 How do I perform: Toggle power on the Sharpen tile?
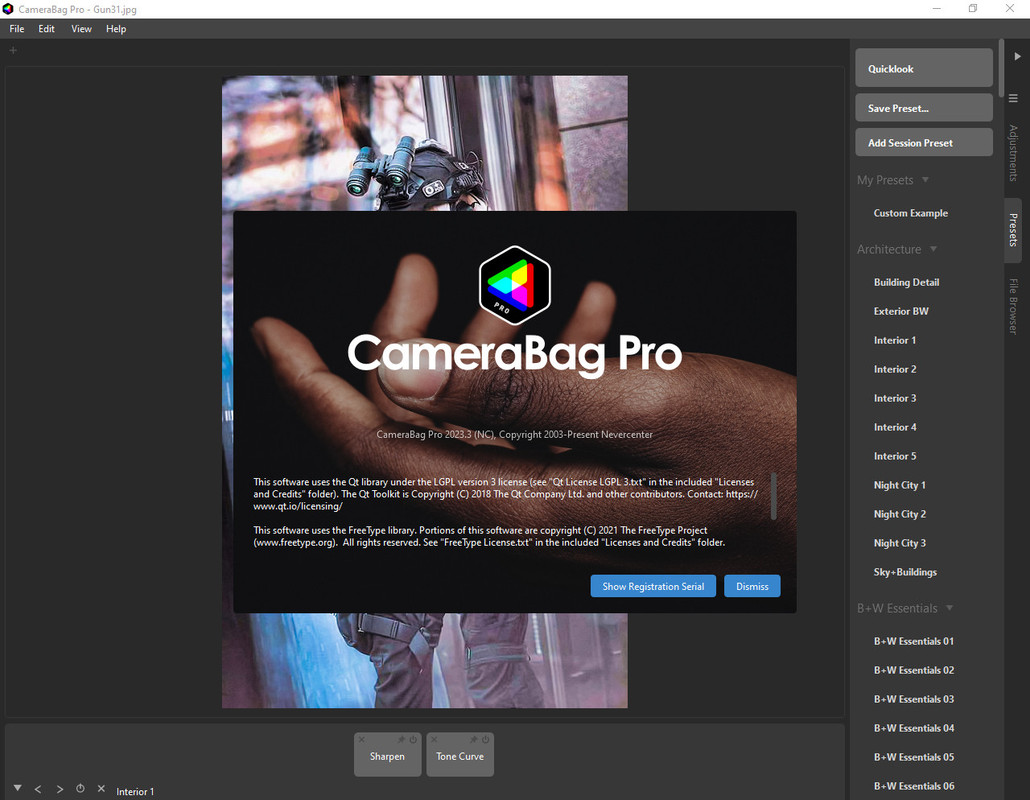(x=413, y=740)
